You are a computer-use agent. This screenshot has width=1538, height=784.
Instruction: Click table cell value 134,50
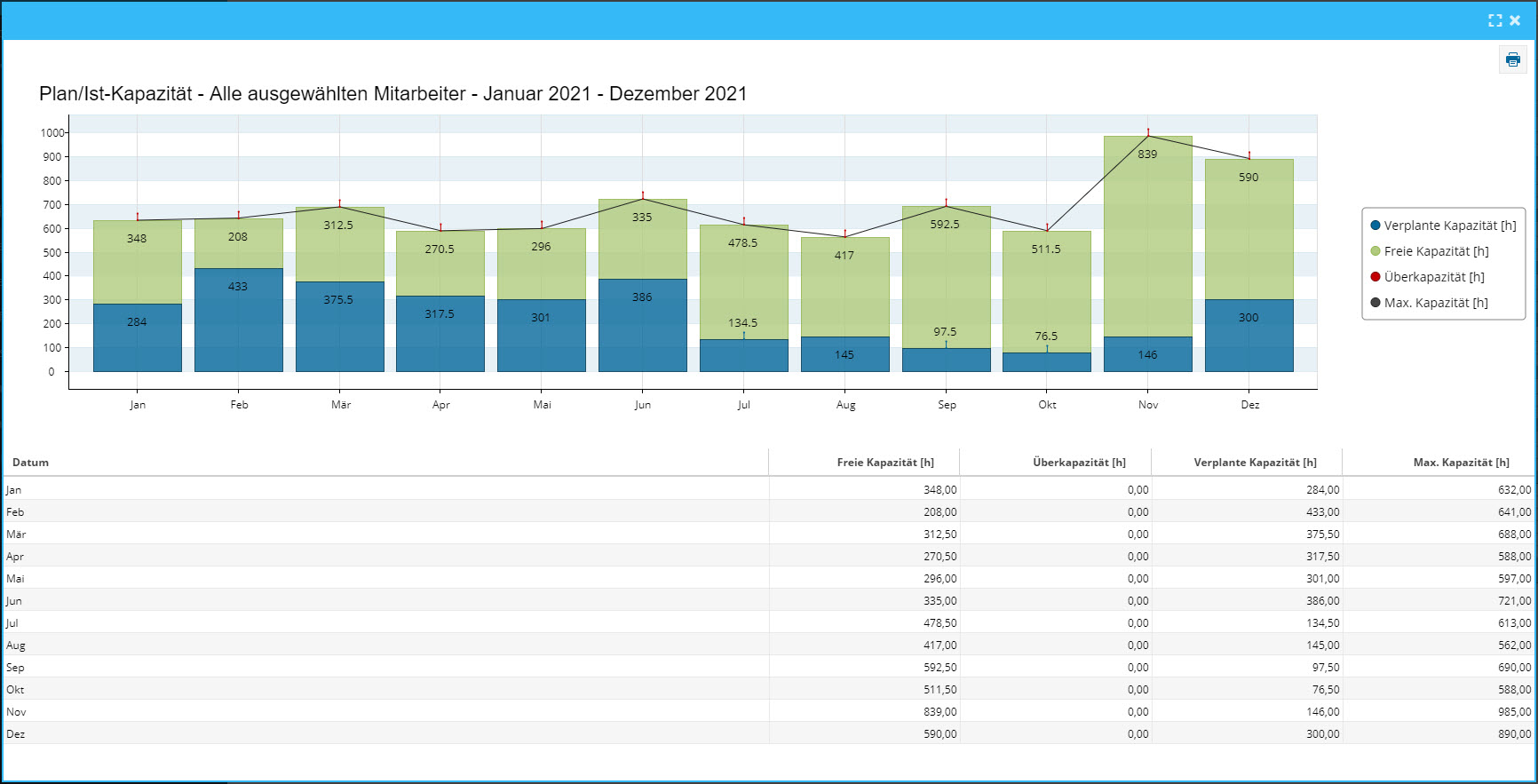coord(1322,623)
